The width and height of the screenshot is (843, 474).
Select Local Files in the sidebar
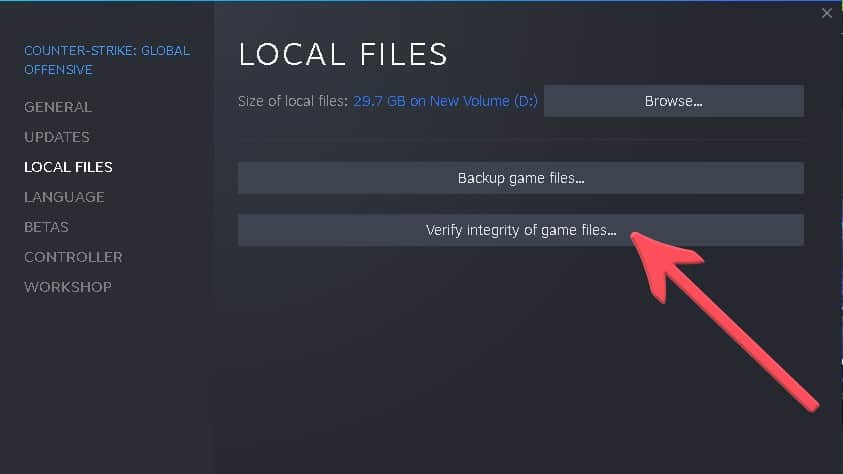click(68, 167)
